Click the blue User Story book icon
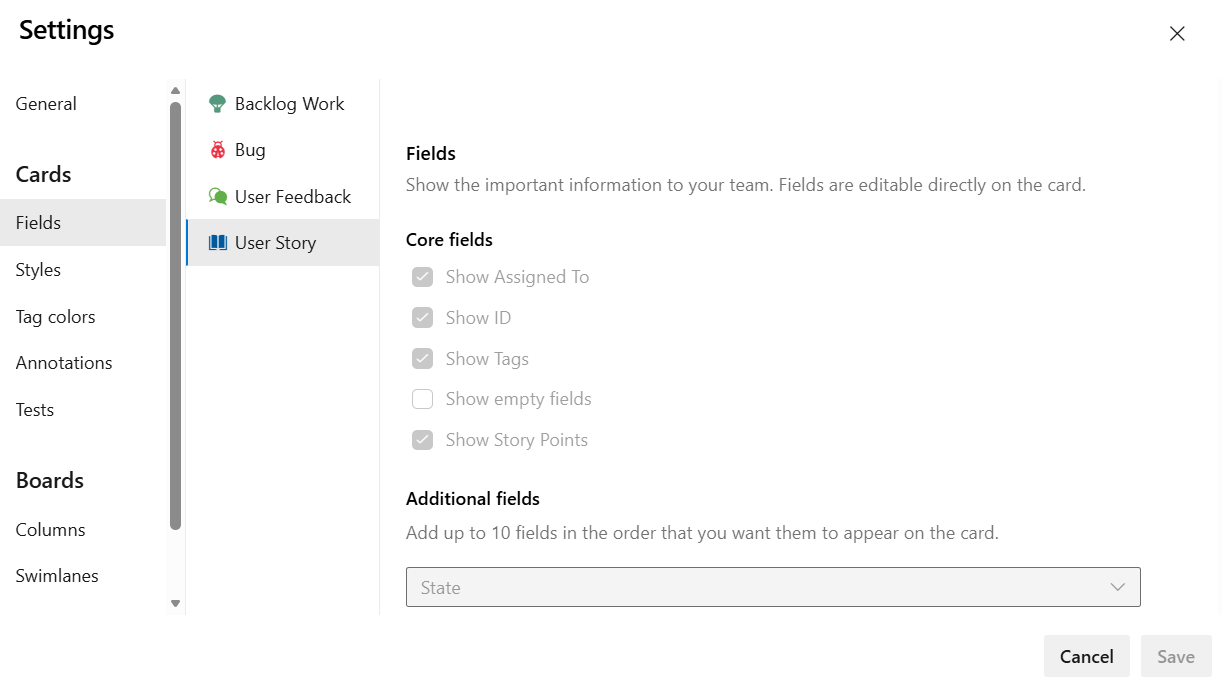The height and width of the screenshot is (692, 1222). coord(217,242)
